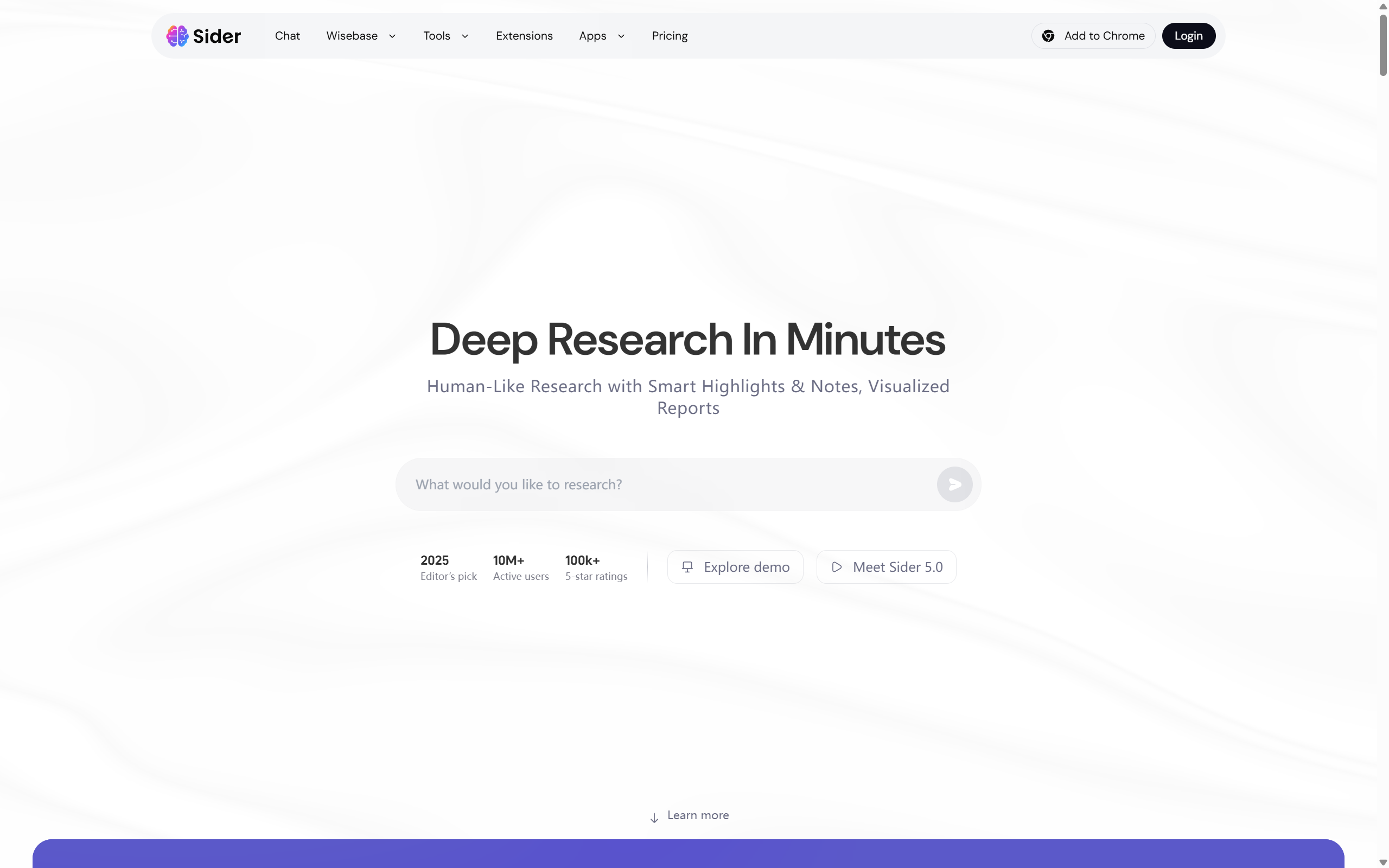Expand the Wisebase dropdown chevron
1389x868 pixels.
pyautogui.click(x=392, y=36)
